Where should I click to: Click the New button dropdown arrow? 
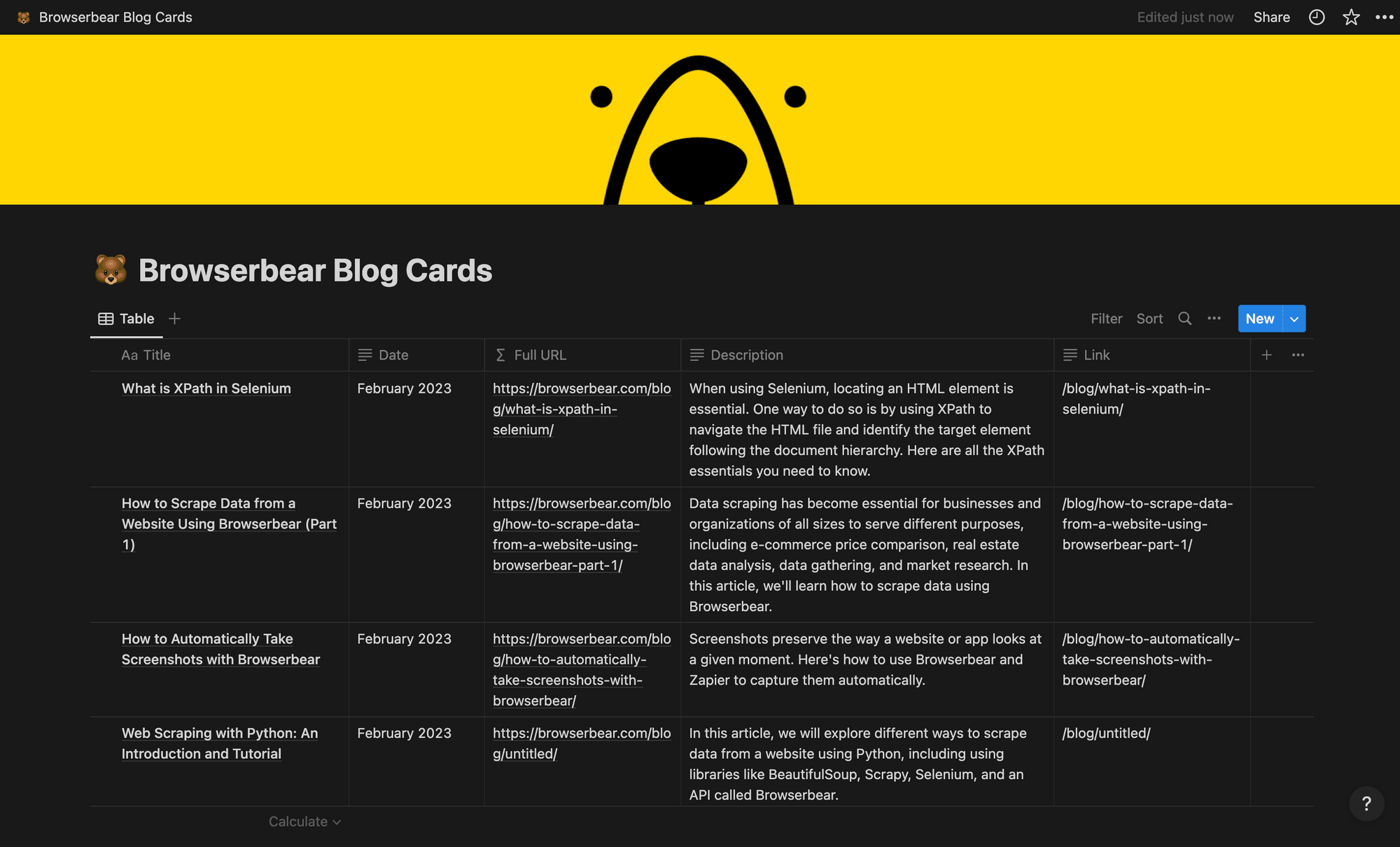(x=1294, y=318)
